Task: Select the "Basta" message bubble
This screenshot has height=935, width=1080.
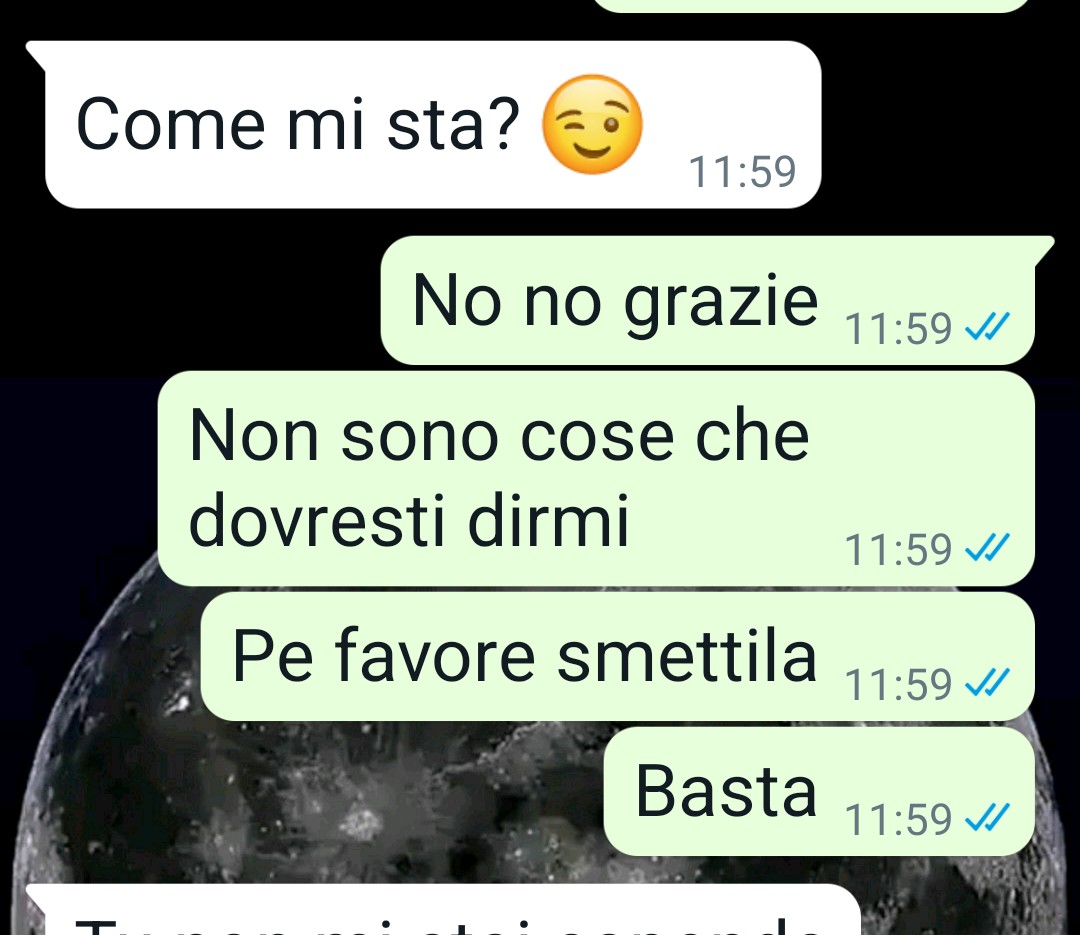Action: [x=820, y=792]
